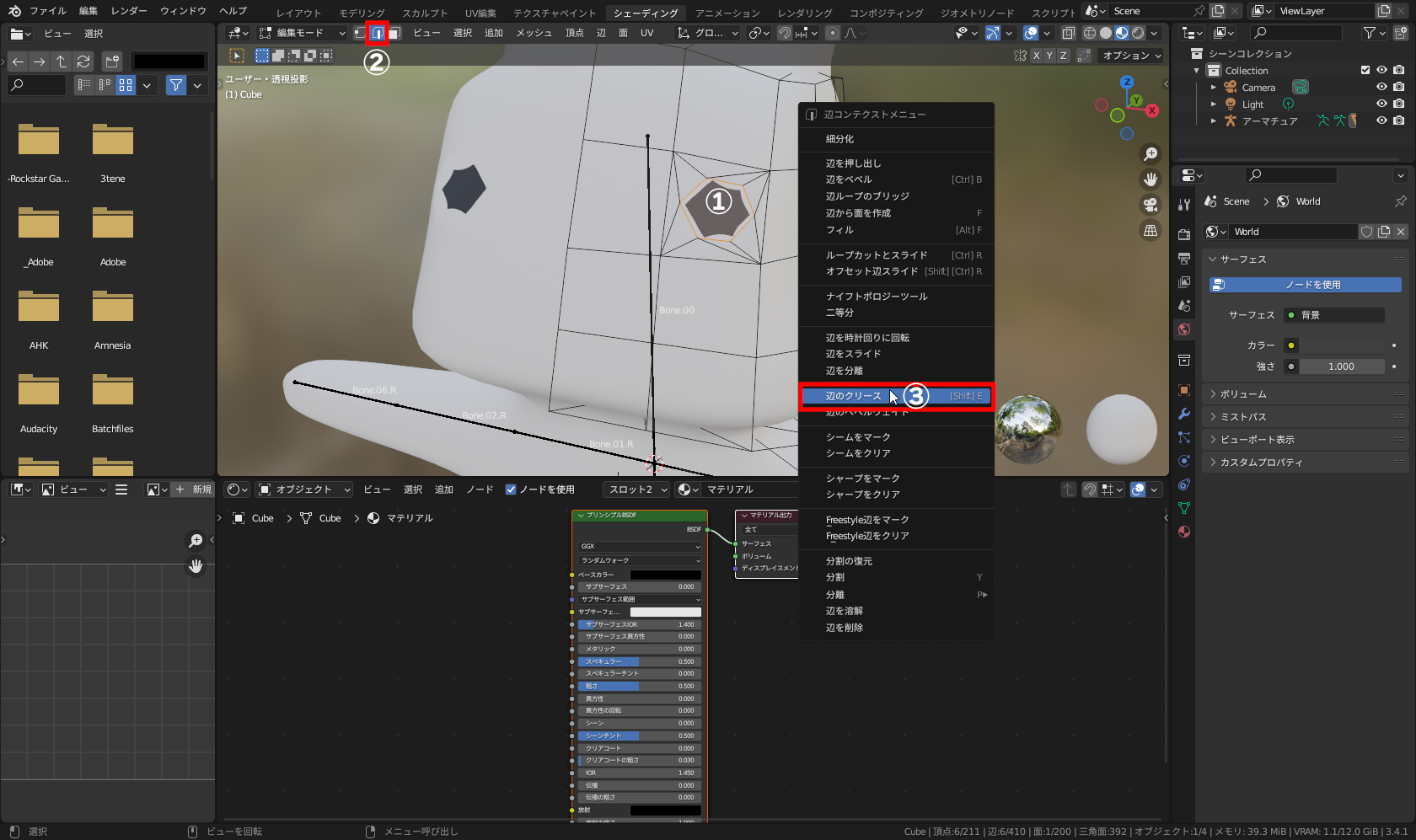Click the ノードを使用 button in World surface
The height and width of the screenshot is (840, 1416).
click(1305, 285)
